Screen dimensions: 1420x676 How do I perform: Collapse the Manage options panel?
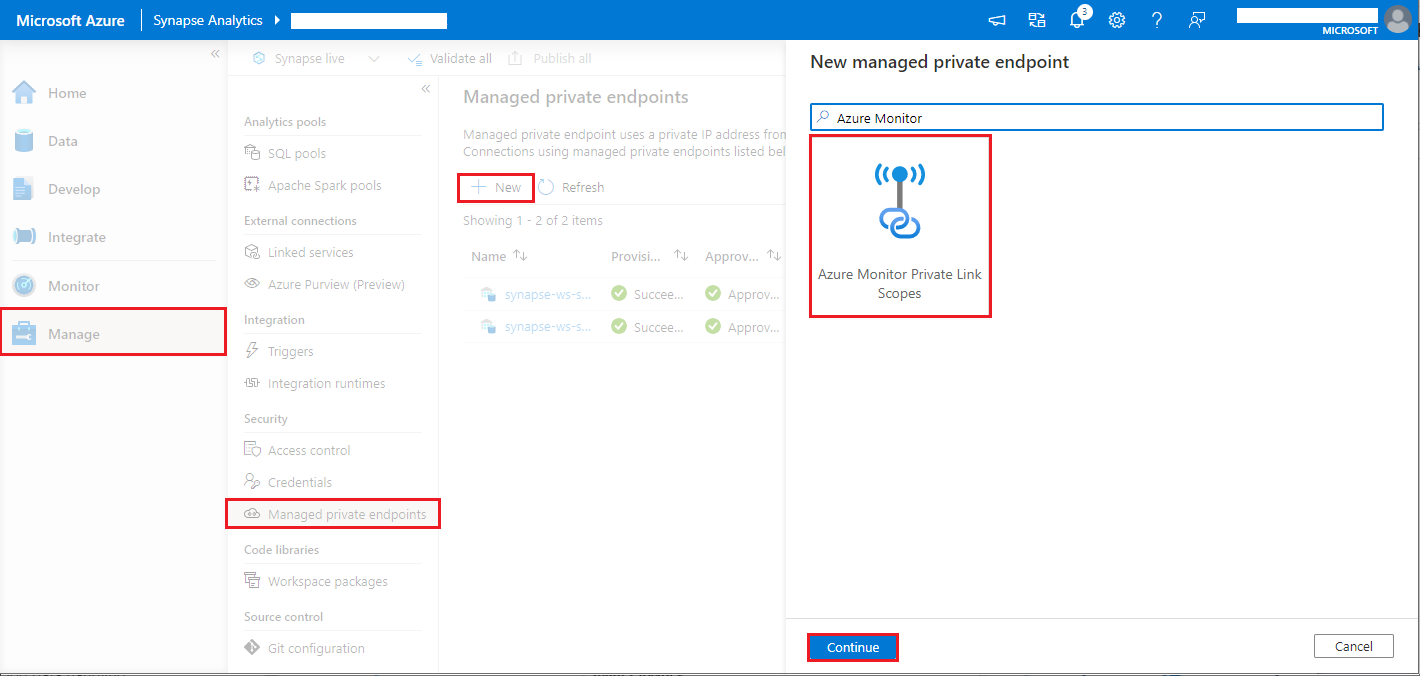425,88
